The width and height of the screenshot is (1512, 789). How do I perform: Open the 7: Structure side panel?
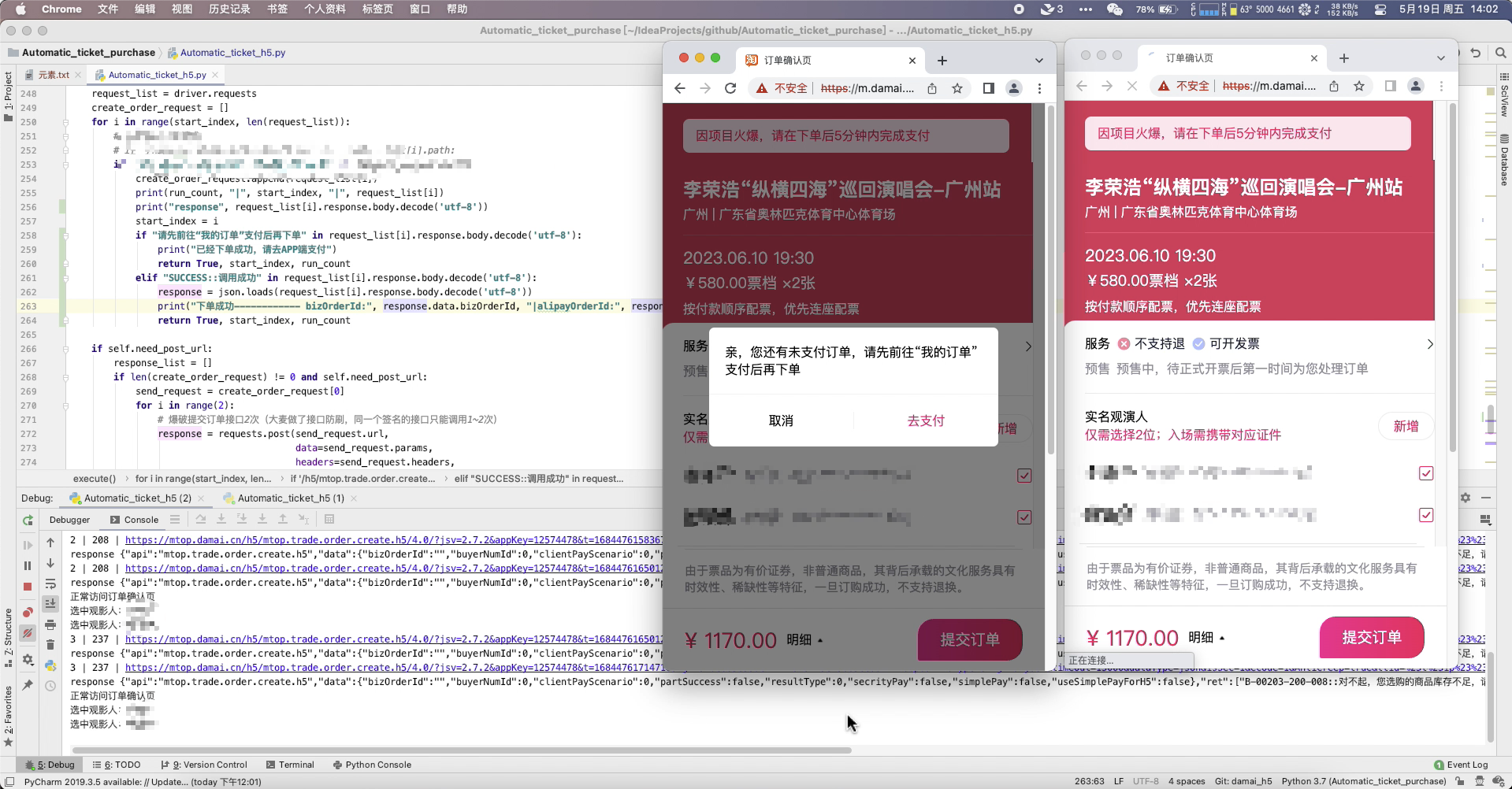[8, 638]
